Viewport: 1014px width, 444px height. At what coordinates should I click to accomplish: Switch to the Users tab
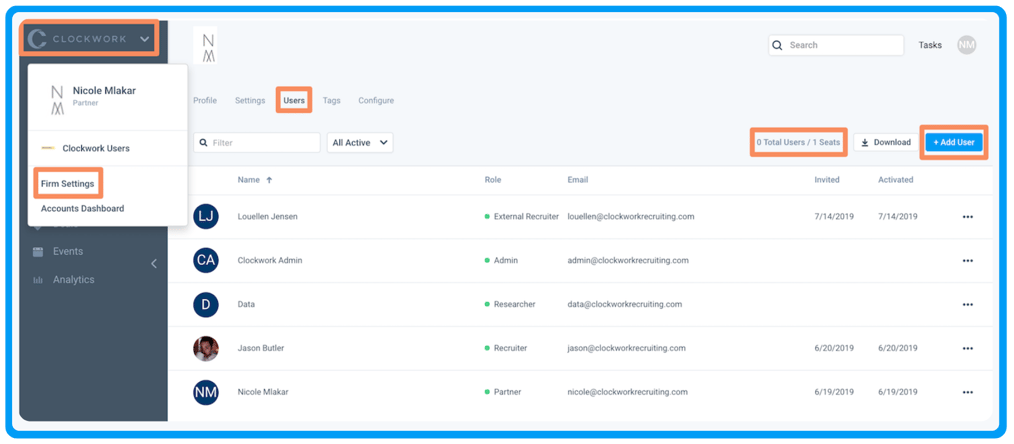(294, 101)
